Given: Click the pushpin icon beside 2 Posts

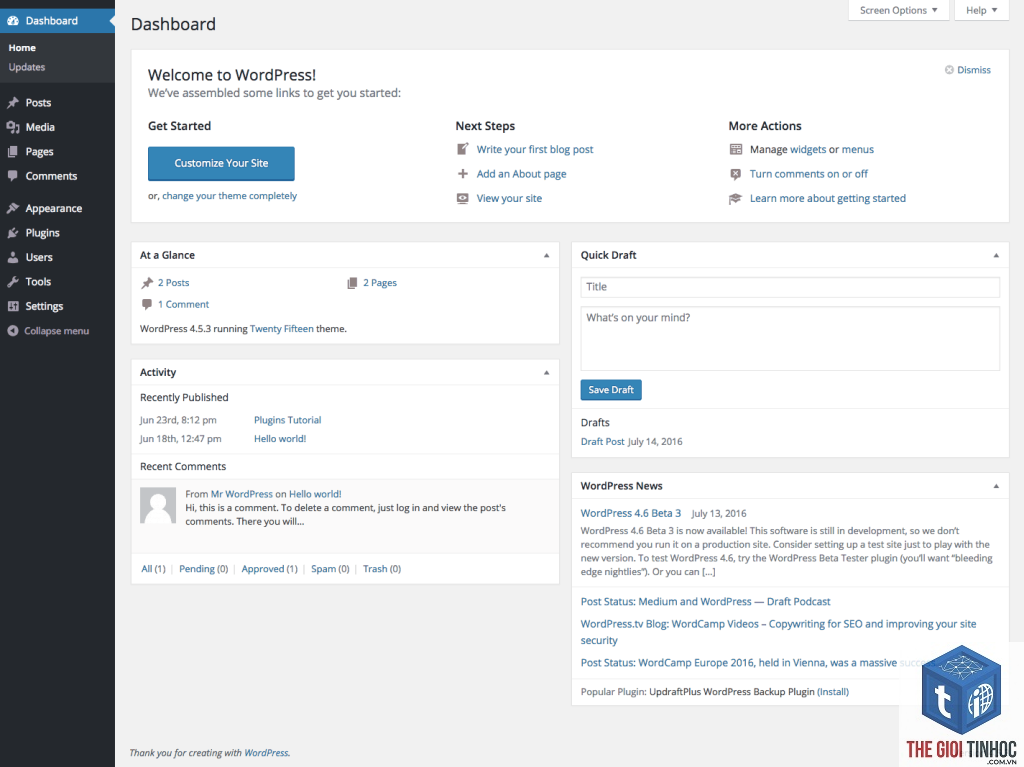Looking at the screenshot, I should [x=147, y=283].
